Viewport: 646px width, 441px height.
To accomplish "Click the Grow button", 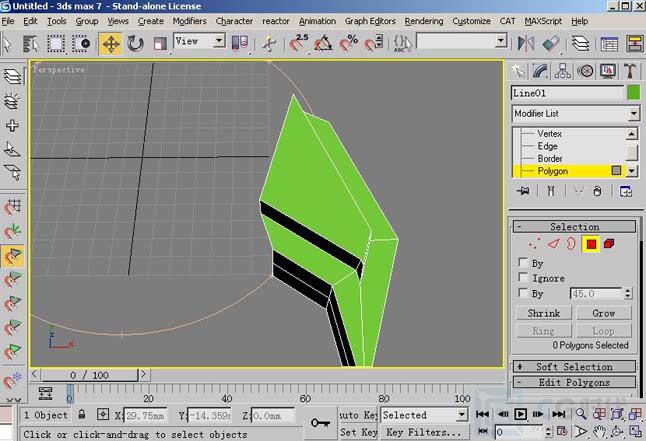I will click(604, 313).
